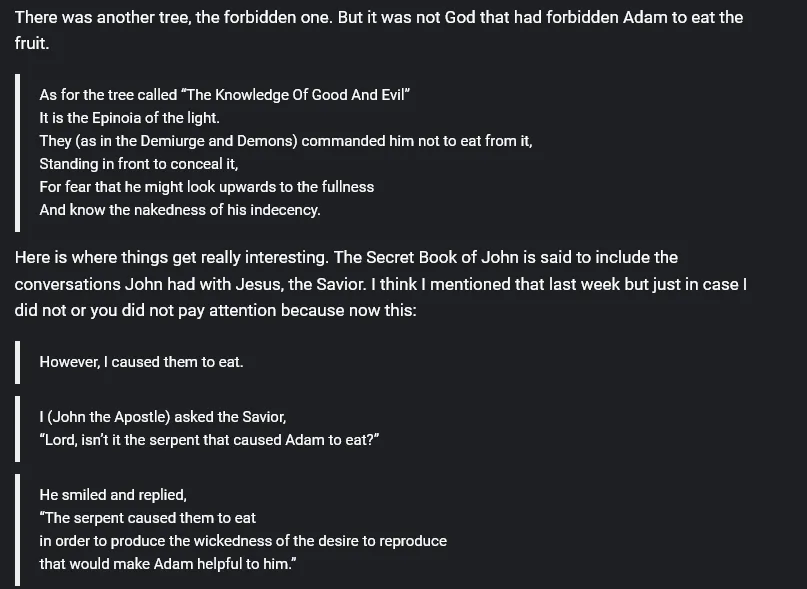Click the quote 'However, I caused them to eat.'
Screen dimensions: 807x589
click(x=141, y=362)
